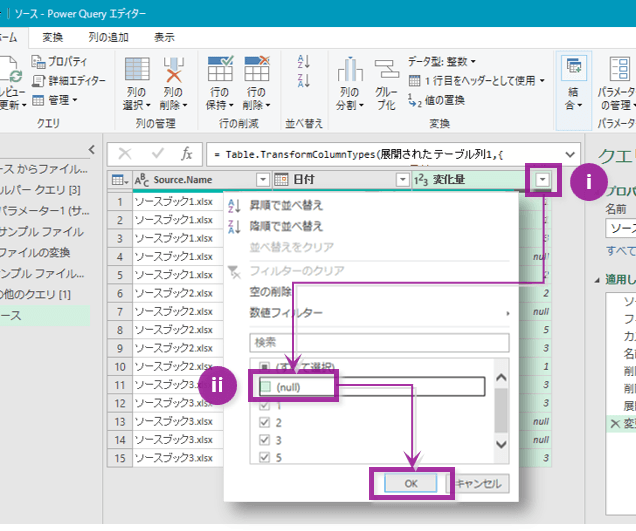The image size is (636, 531).
Task: Click the ascending sort A-Z ribbon icon
Action: [304, 63]
